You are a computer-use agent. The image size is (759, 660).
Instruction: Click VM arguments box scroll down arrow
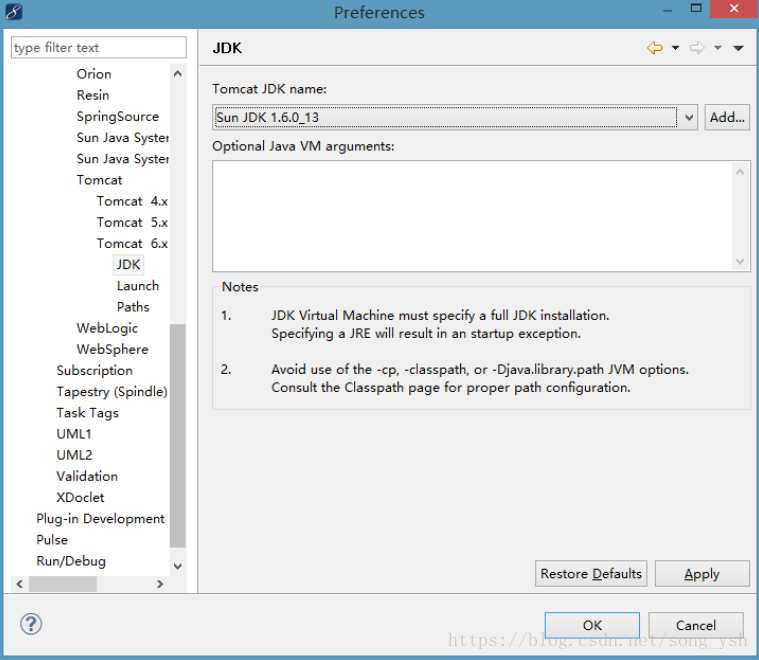click(740, 261)
